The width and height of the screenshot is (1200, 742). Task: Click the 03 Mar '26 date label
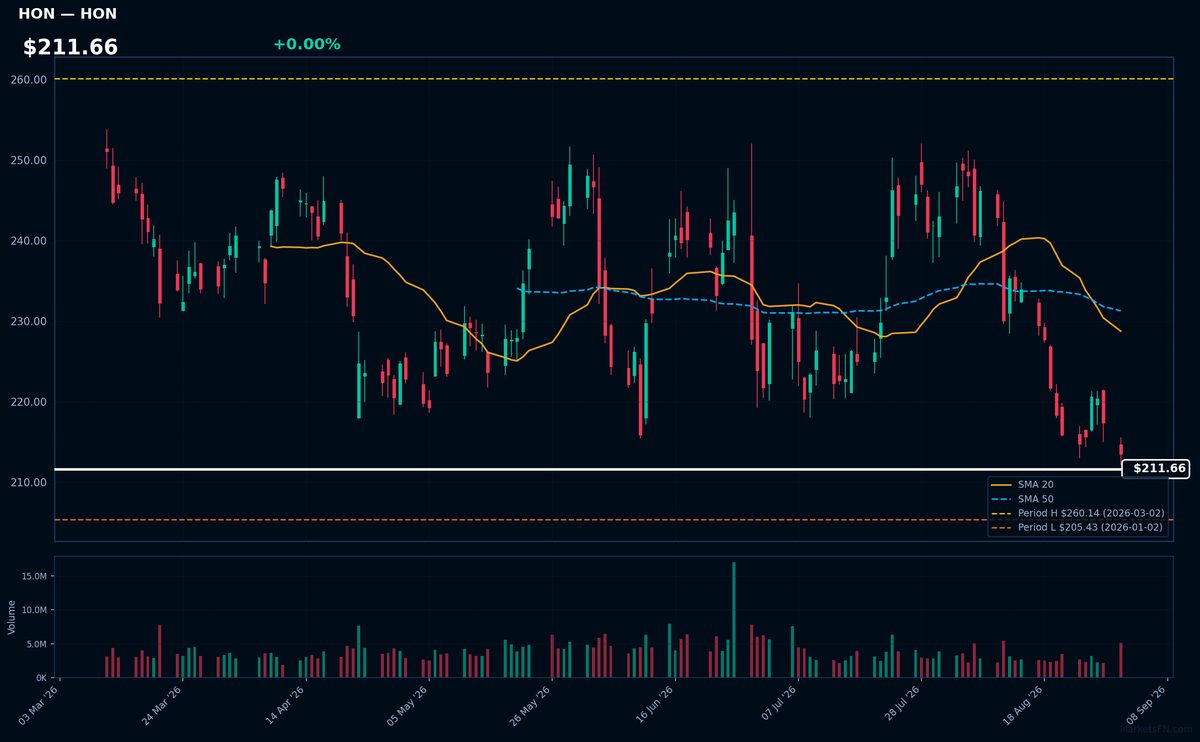[40, 706]
